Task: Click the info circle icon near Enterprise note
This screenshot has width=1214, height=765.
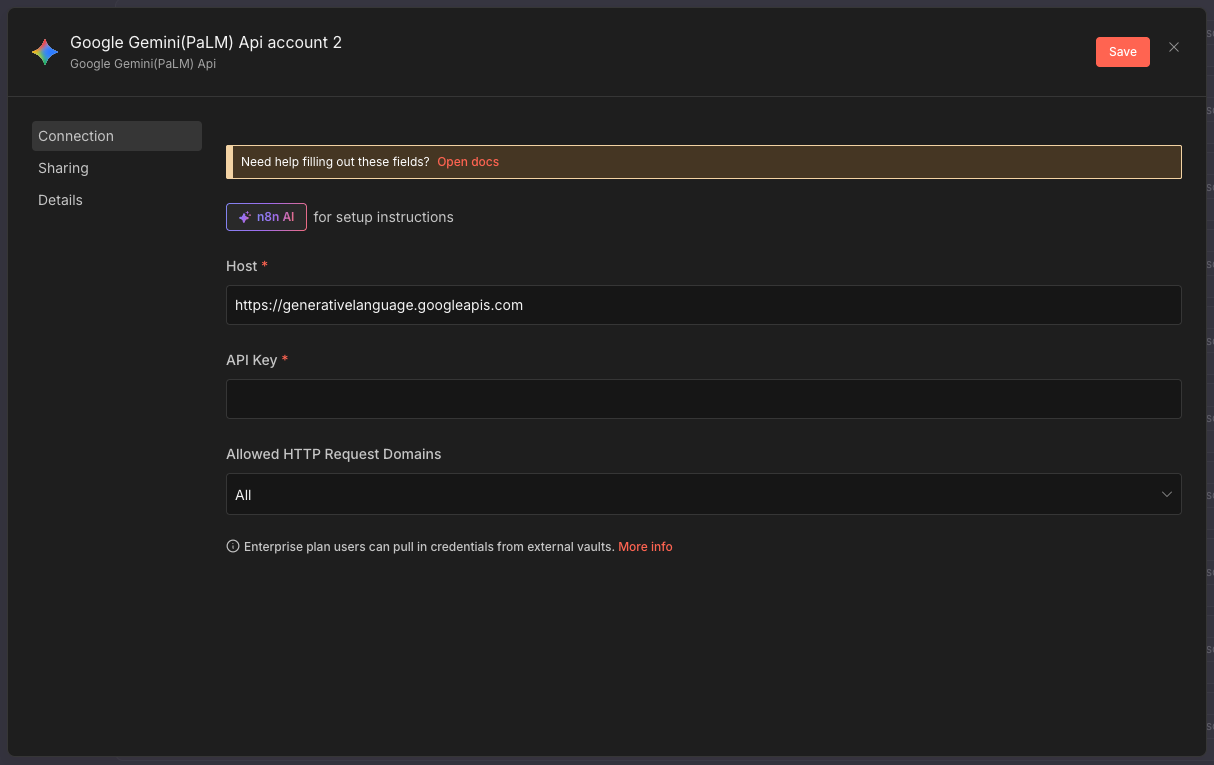Action: tap(232, 545)
